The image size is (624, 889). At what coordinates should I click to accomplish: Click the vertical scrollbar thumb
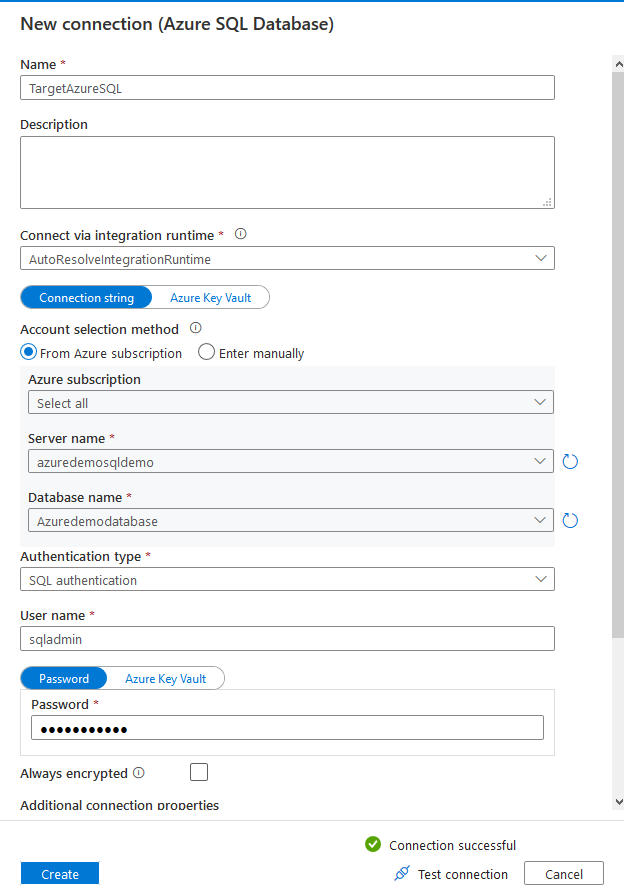click(x=617, y=350)
